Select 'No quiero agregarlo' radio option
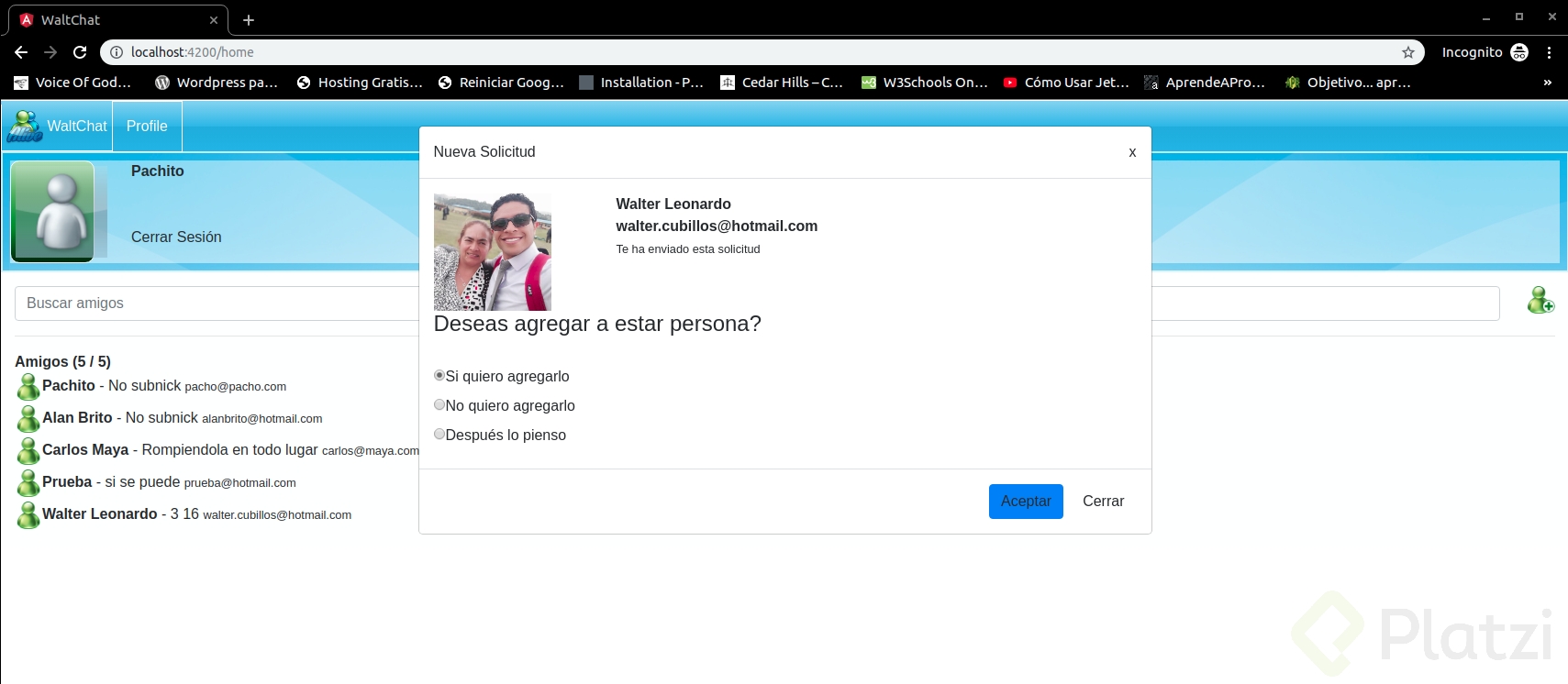 click(439, 404)
